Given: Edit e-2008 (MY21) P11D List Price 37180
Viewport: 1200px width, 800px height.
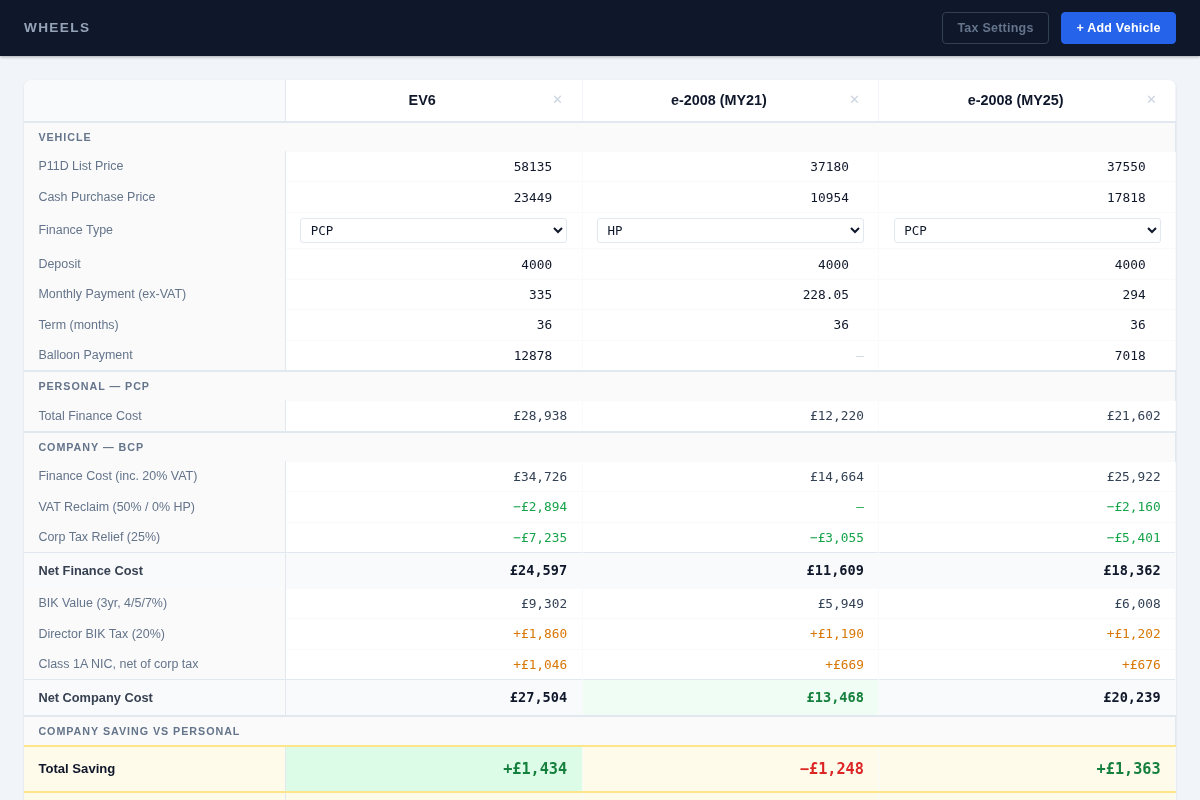Looking at the screenshot, I should coord(730,166).
